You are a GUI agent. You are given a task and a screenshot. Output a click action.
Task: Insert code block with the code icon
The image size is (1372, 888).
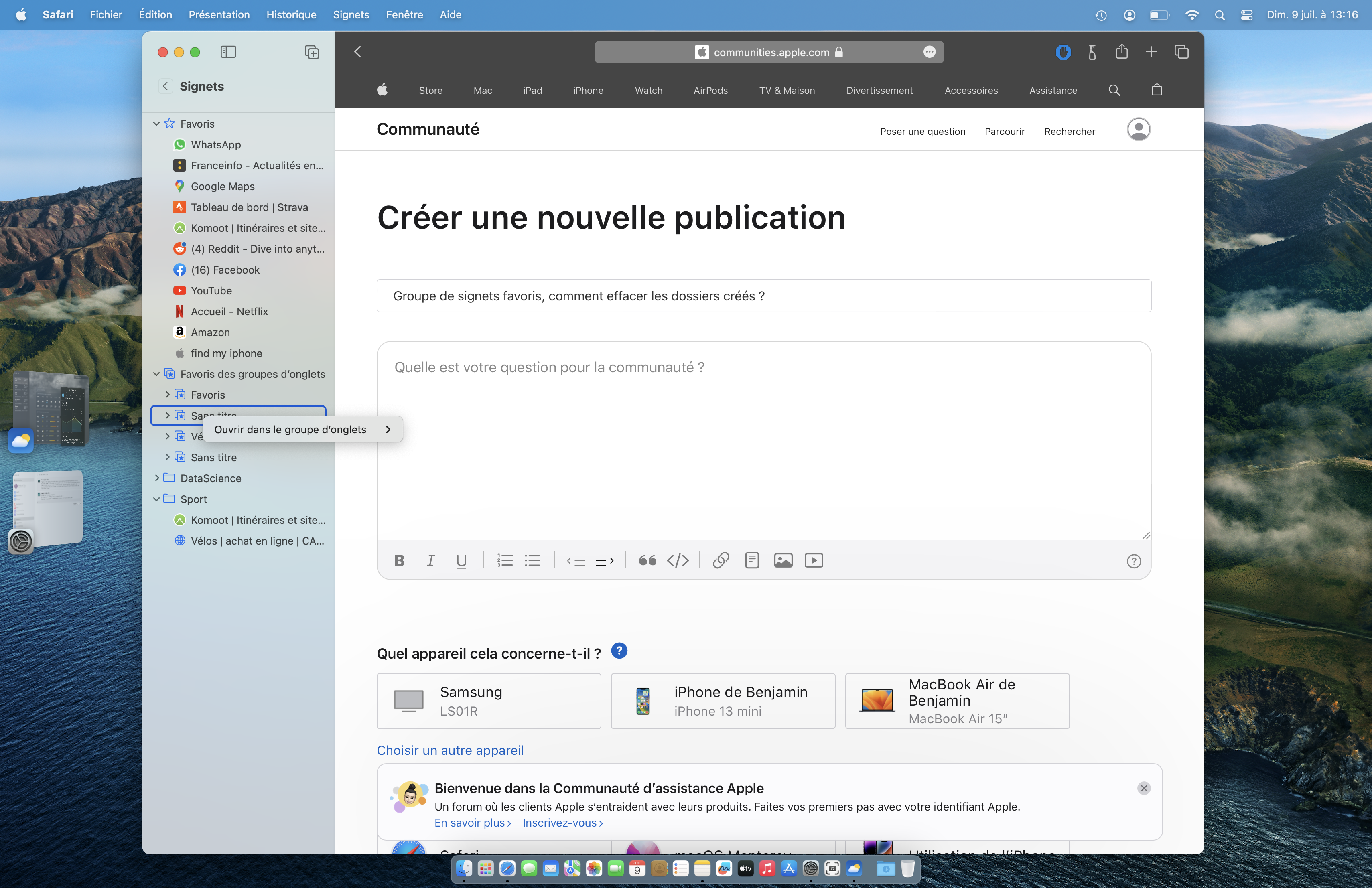(677, 560)
